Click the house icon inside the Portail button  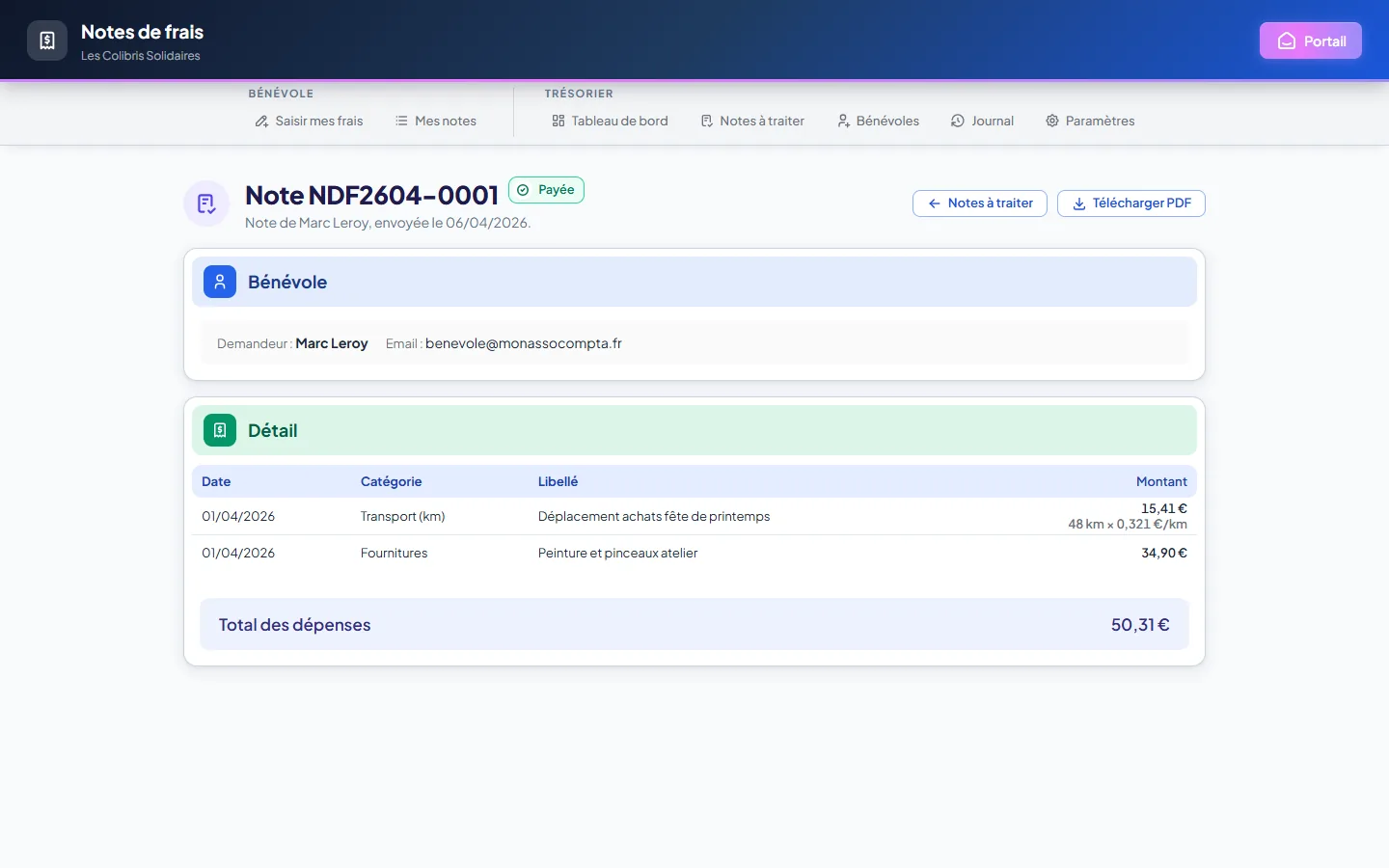pyautogui.click(x=1287, y=41)
